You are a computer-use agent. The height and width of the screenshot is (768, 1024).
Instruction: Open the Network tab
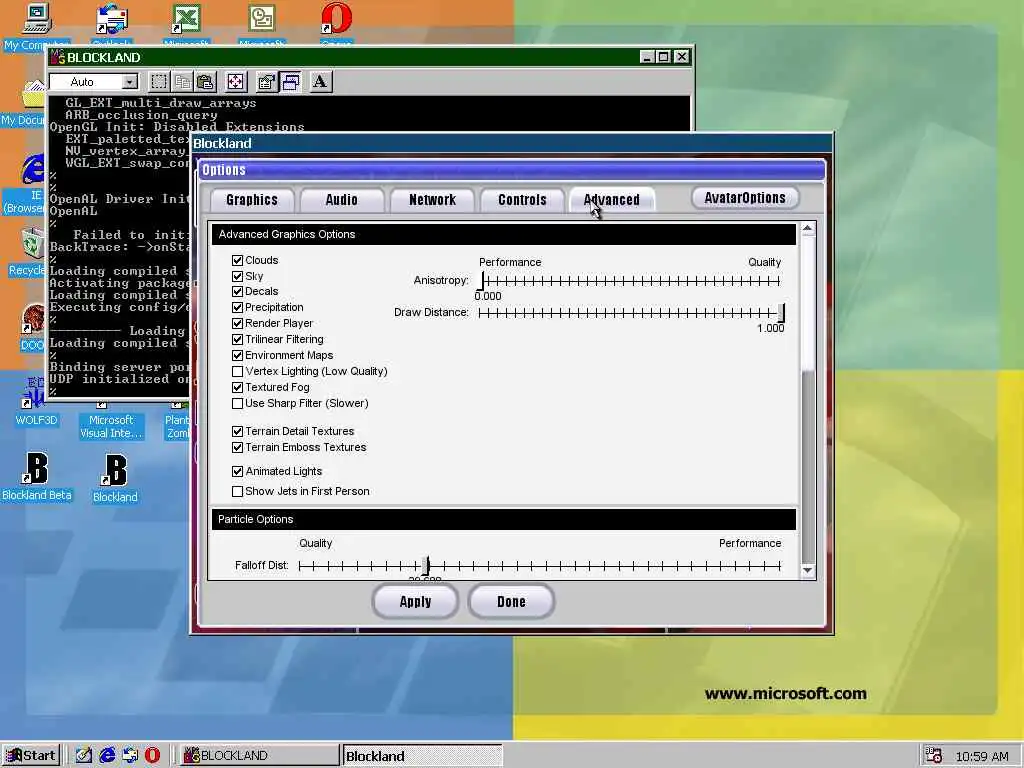click(x=432, y=200)
